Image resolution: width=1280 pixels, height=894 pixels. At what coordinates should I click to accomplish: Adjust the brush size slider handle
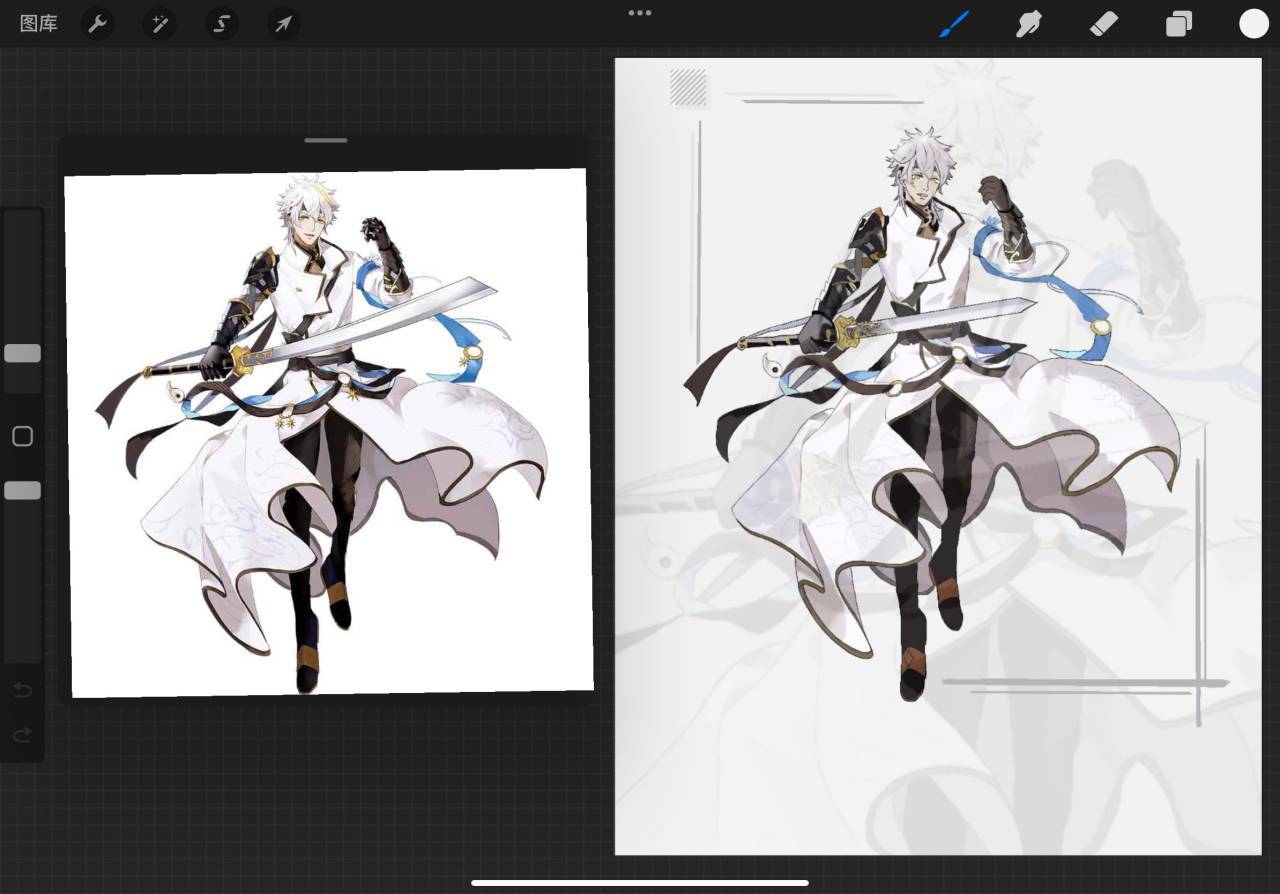pyautogui.click(x=22, y=353)
